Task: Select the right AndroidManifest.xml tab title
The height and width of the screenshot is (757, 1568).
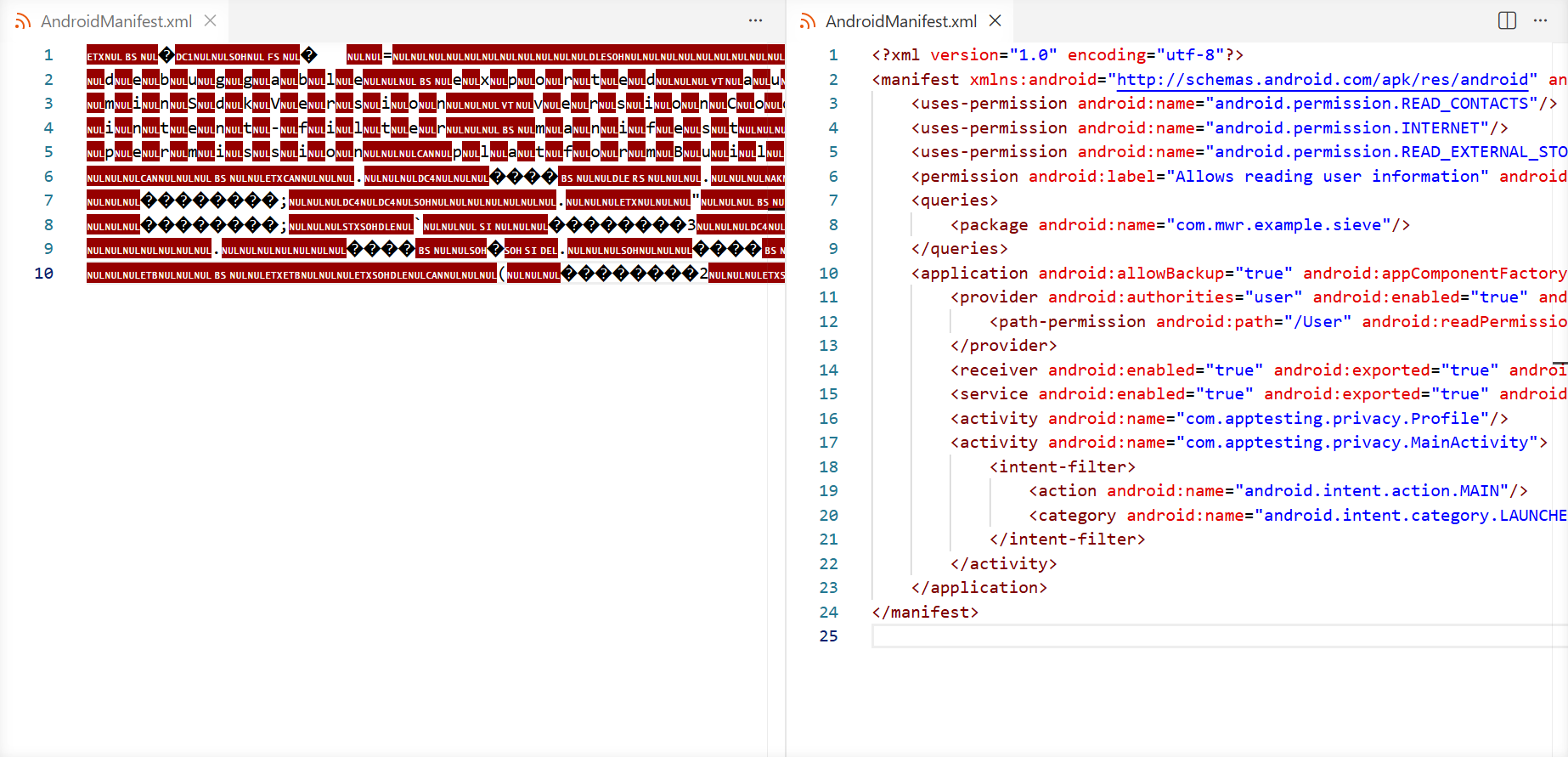Action: tap(901, 21)
